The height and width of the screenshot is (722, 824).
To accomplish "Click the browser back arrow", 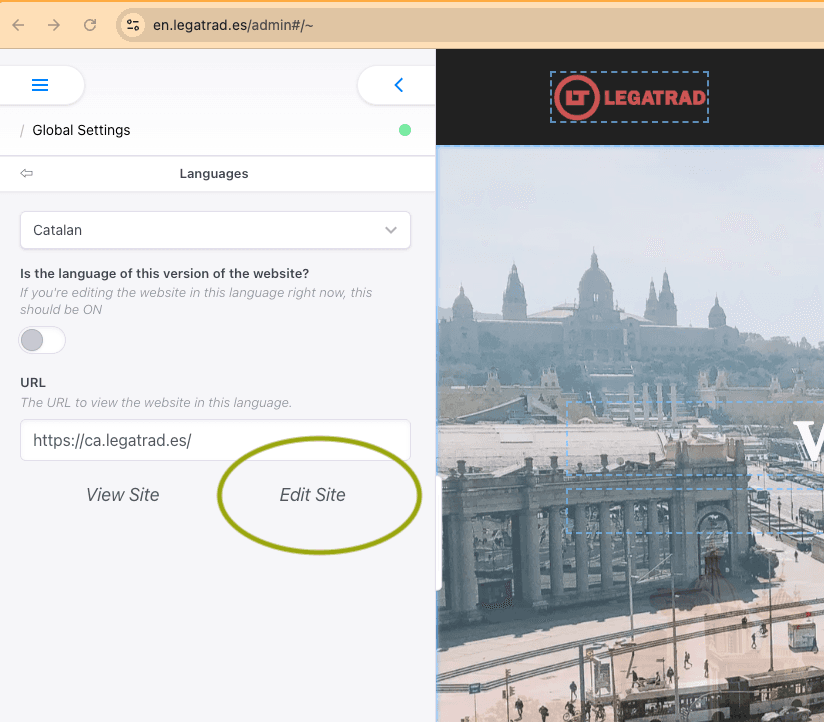I will pos(18,25).
